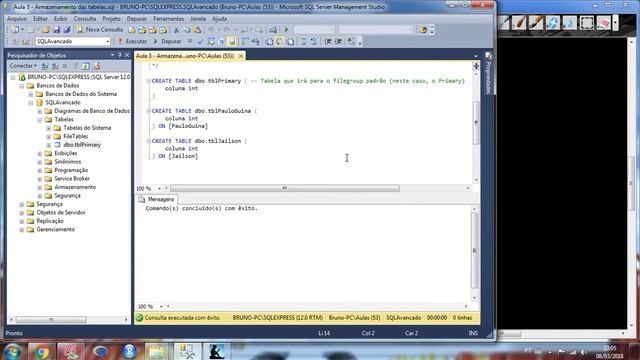Viewport: 640px width, 360px height.
Task: Open the Ferramentas menu
Action: pyautogui.click(x=169, y=19)
